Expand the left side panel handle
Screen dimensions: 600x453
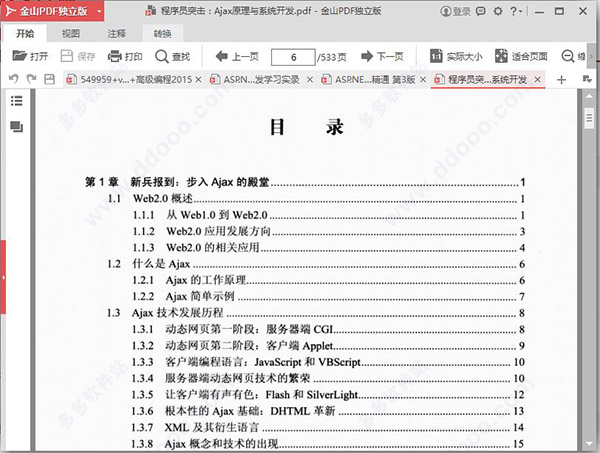(3, 277)
